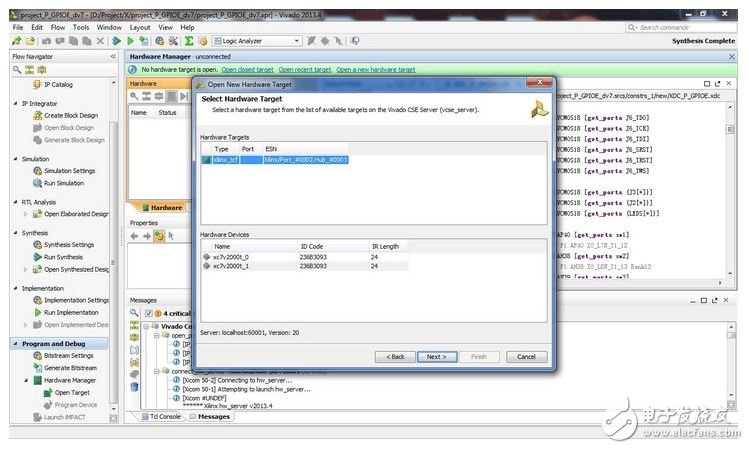Open the Flow menu
749x449 pixels.
[x=57, y=27]
